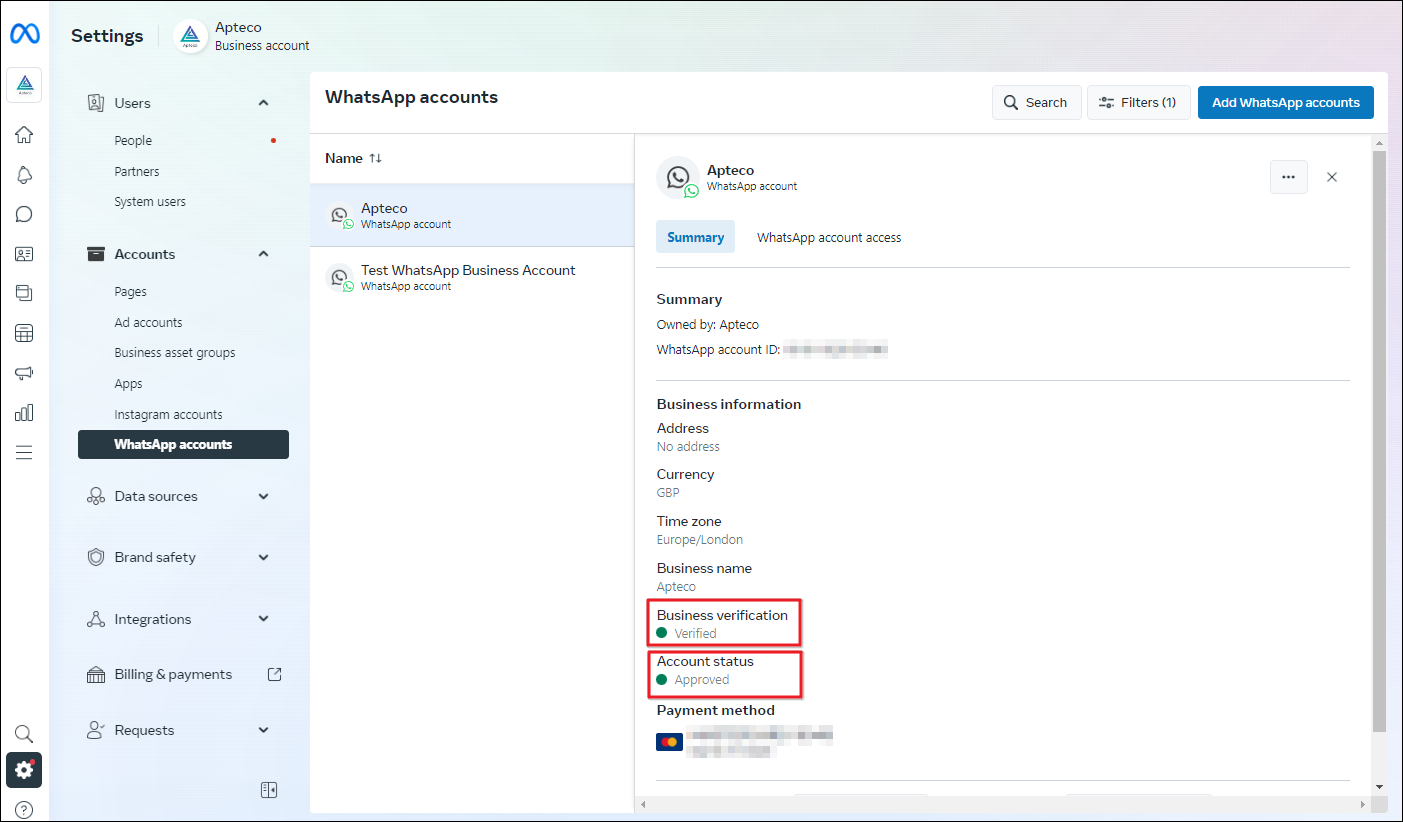
Task: Open the bar chart insights icon
Action: click(24, 412)
